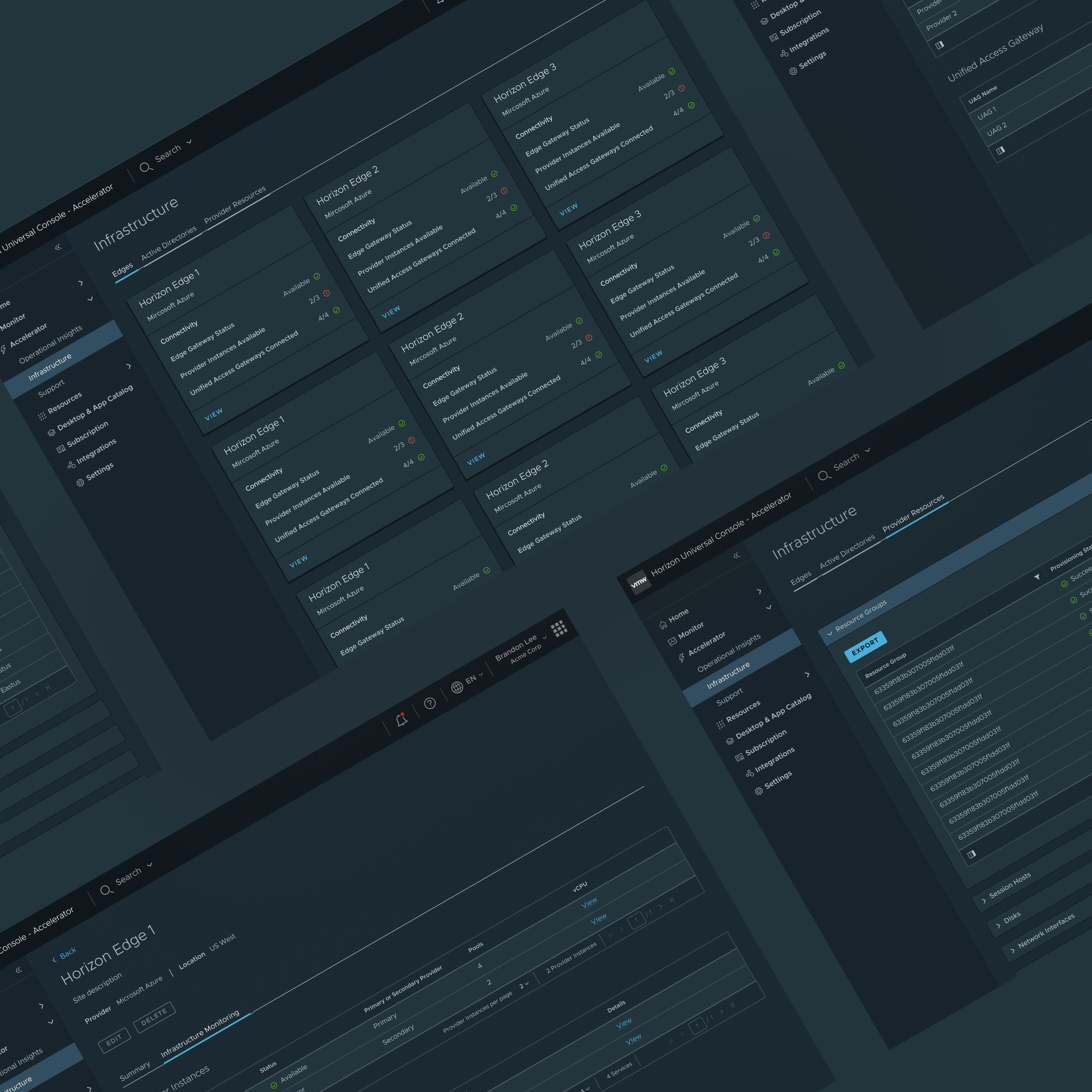The height and width of the screenshot is (1092, 1092).
Task: Switch to the Summary tab
Action: pos(135,1071)
